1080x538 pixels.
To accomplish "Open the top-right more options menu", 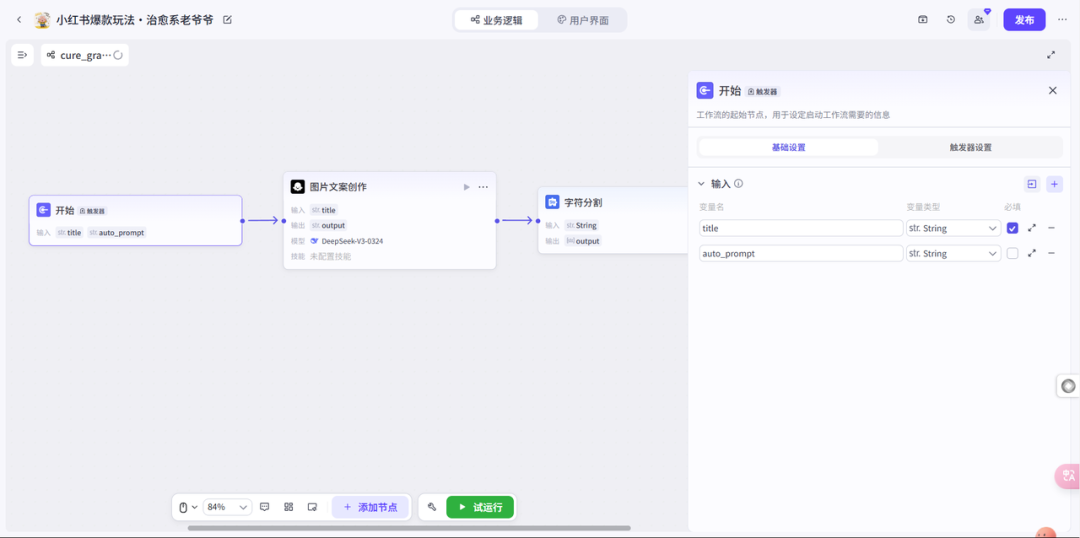I will (1062, 20).
